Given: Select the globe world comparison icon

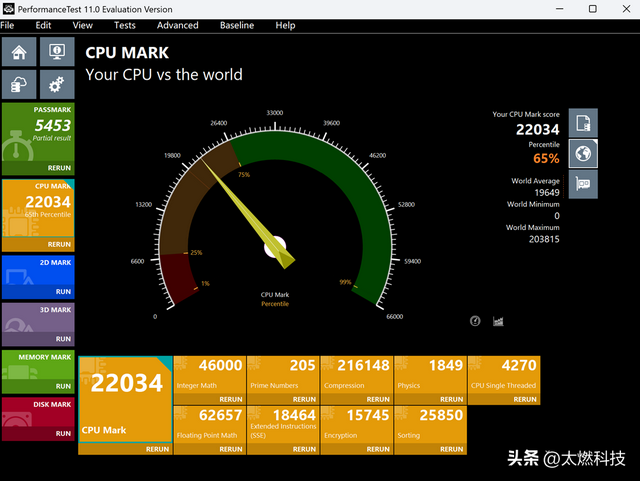Looking at the screenshot, I should pyautogui.click(x=584, y=153).
